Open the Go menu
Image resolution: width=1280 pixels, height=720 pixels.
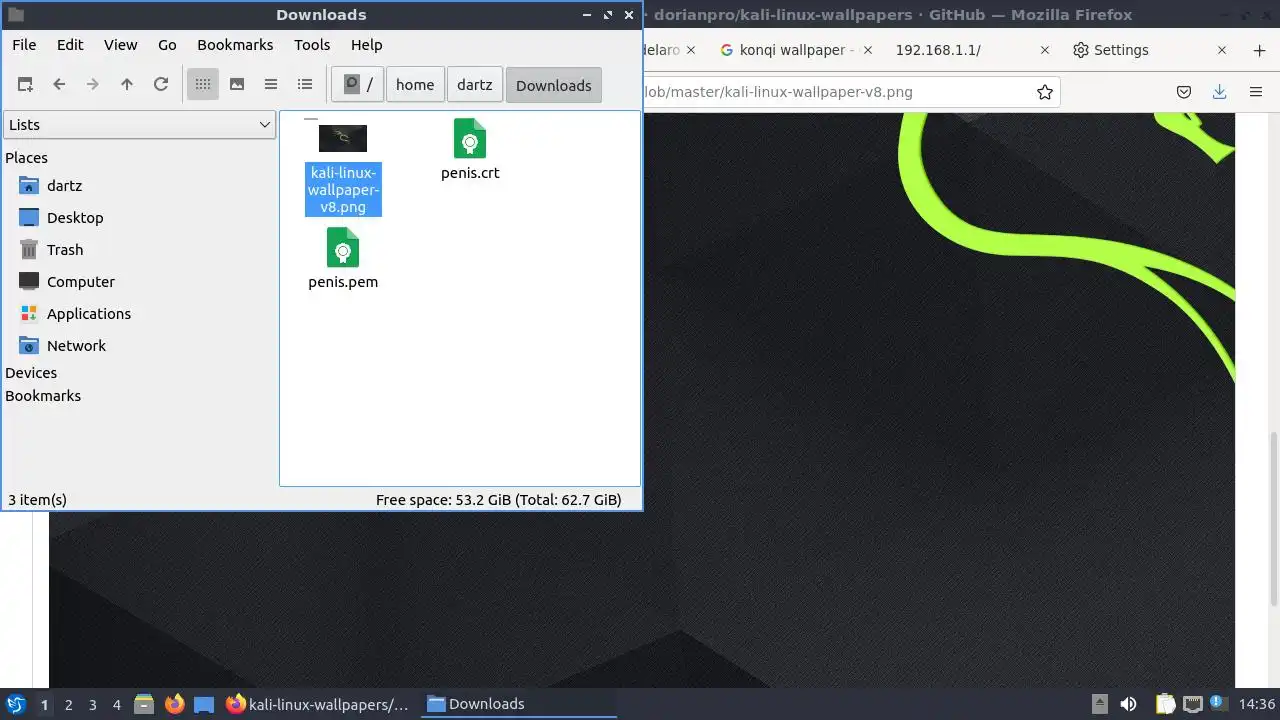167,45
